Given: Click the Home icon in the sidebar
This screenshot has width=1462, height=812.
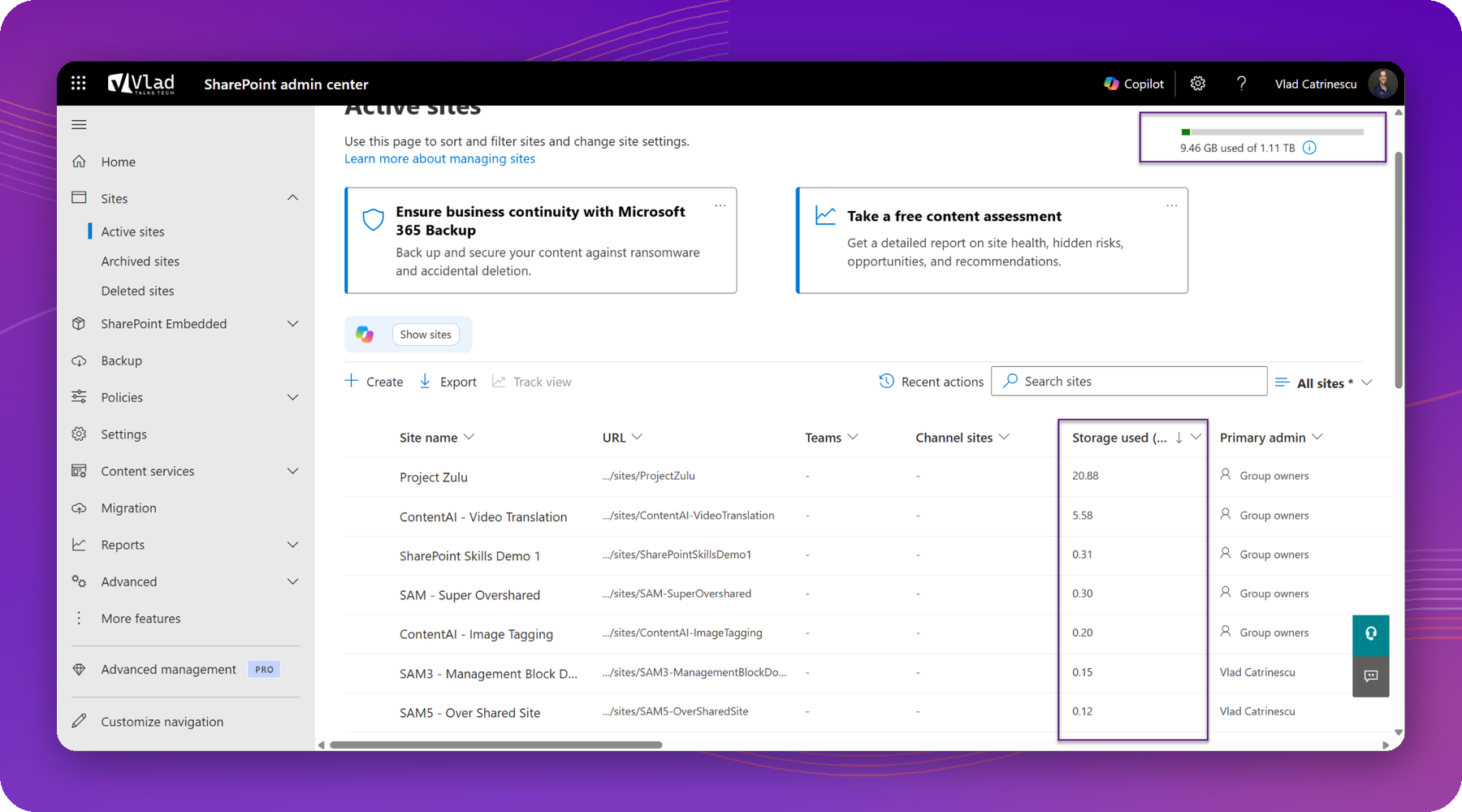Looking at the screenshot, I should (79, 162).
